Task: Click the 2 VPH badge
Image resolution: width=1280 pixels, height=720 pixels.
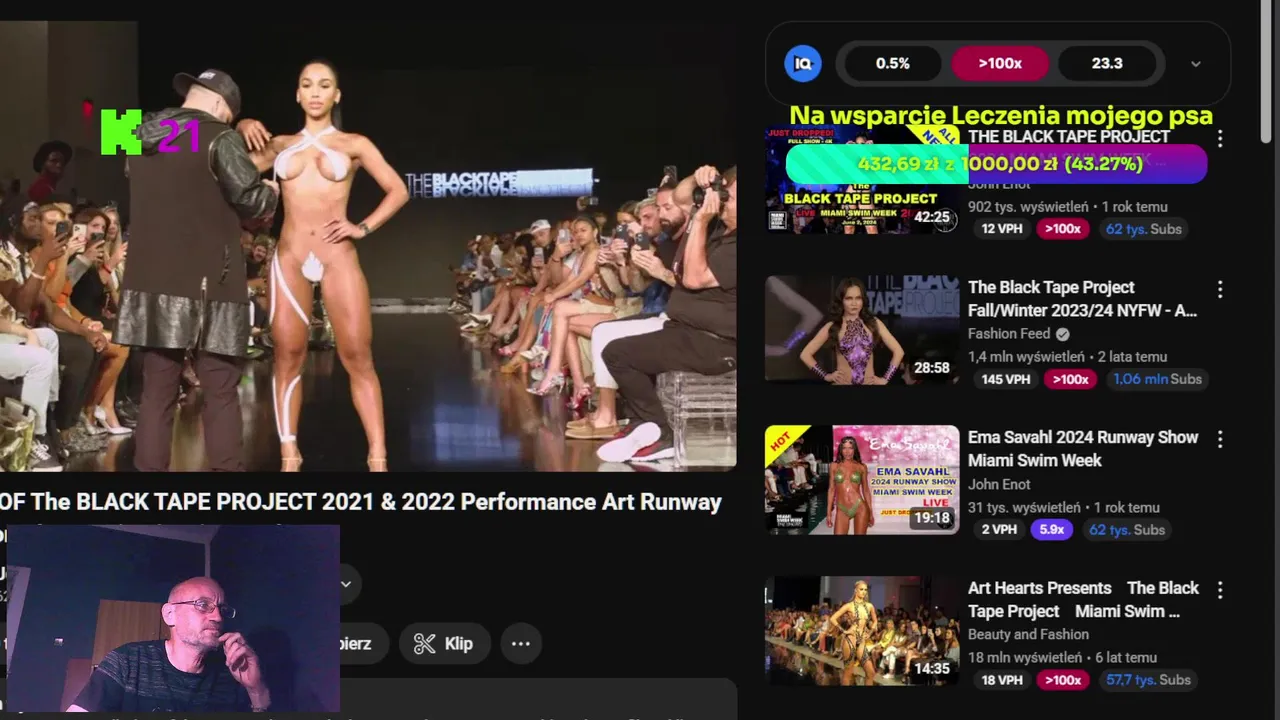Action: pos(999,530)
